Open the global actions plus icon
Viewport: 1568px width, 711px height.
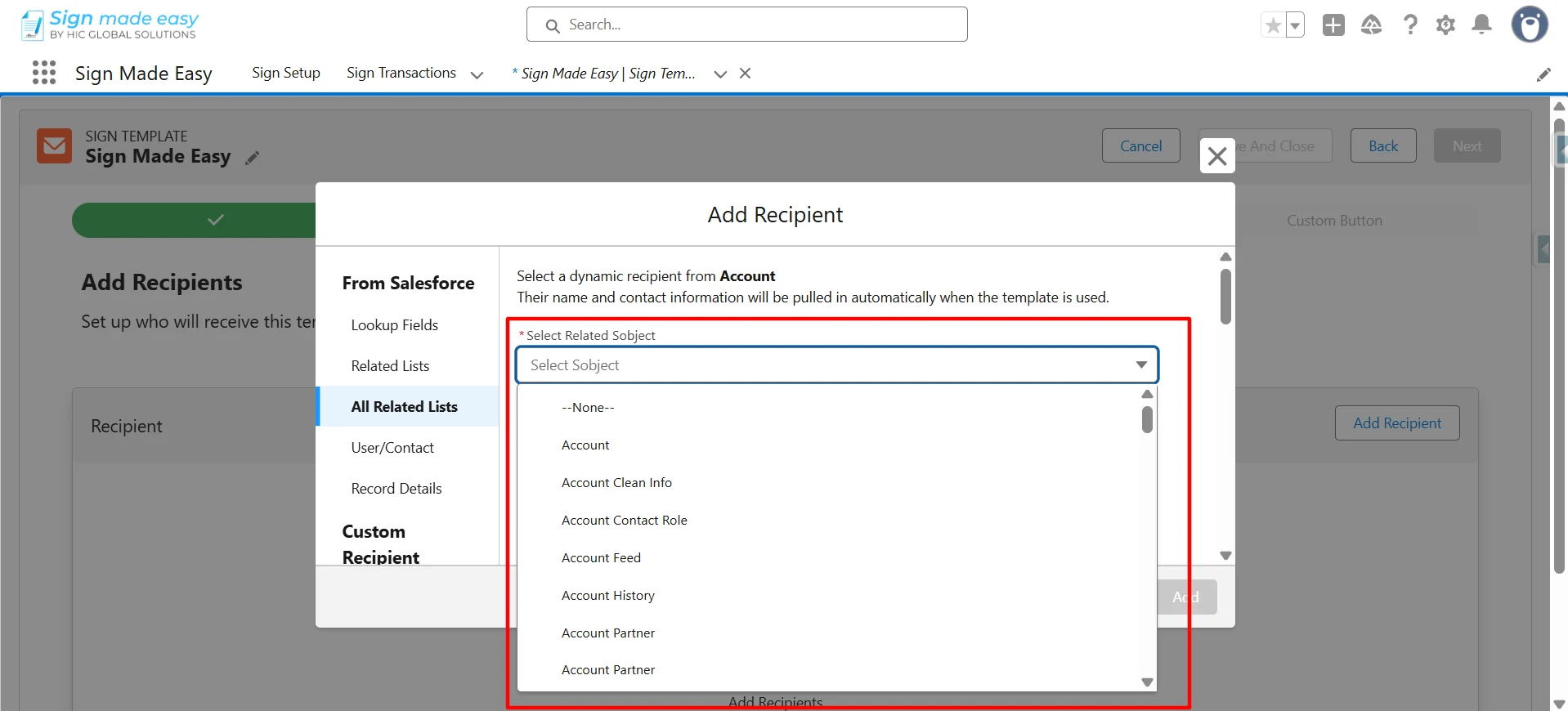(x=1333, y=25)
